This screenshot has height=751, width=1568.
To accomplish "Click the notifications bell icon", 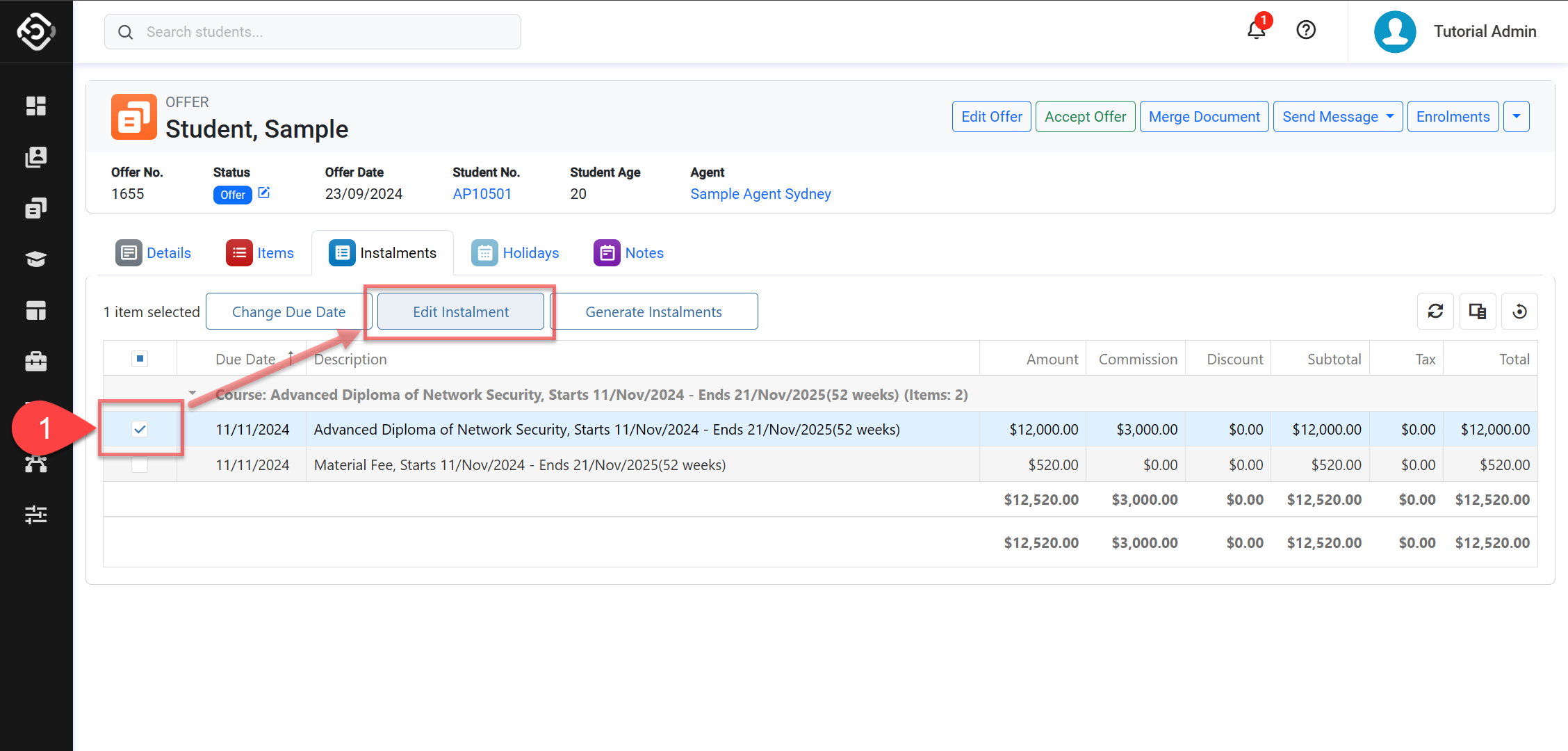I will point(1256,31).
